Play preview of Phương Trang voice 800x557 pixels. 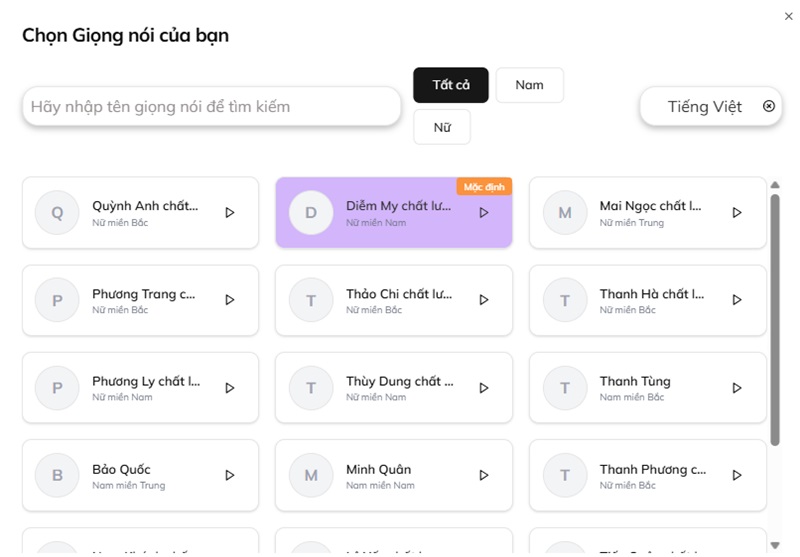click(230, 299)
